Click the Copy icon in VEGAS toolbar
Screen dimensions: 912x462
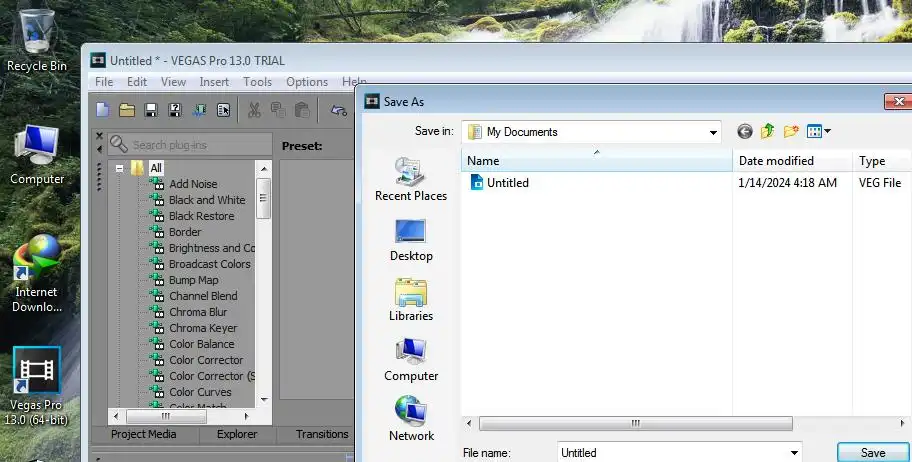coord(278,110)
